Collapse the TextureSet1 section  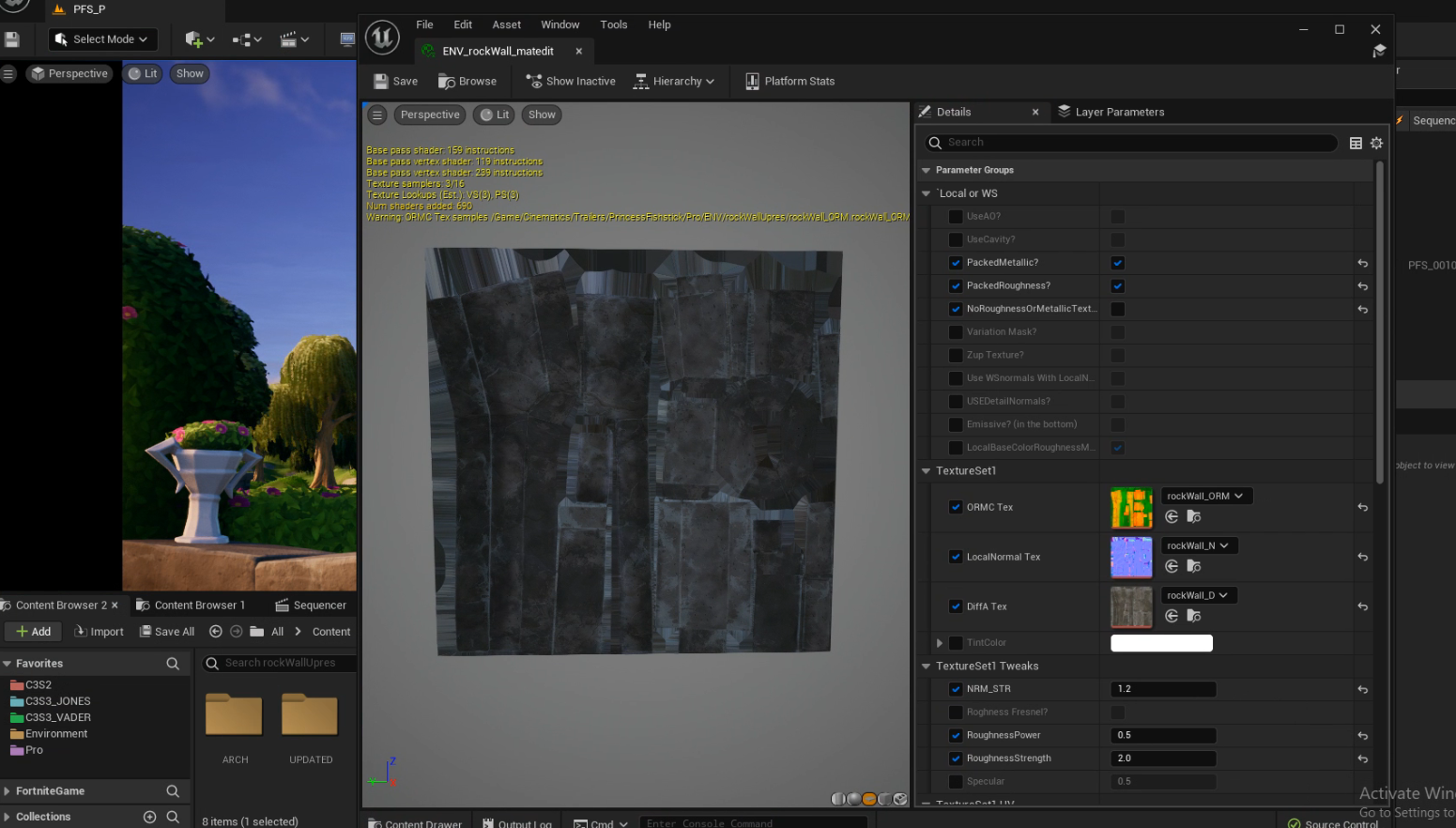click(x=926, y=470)
